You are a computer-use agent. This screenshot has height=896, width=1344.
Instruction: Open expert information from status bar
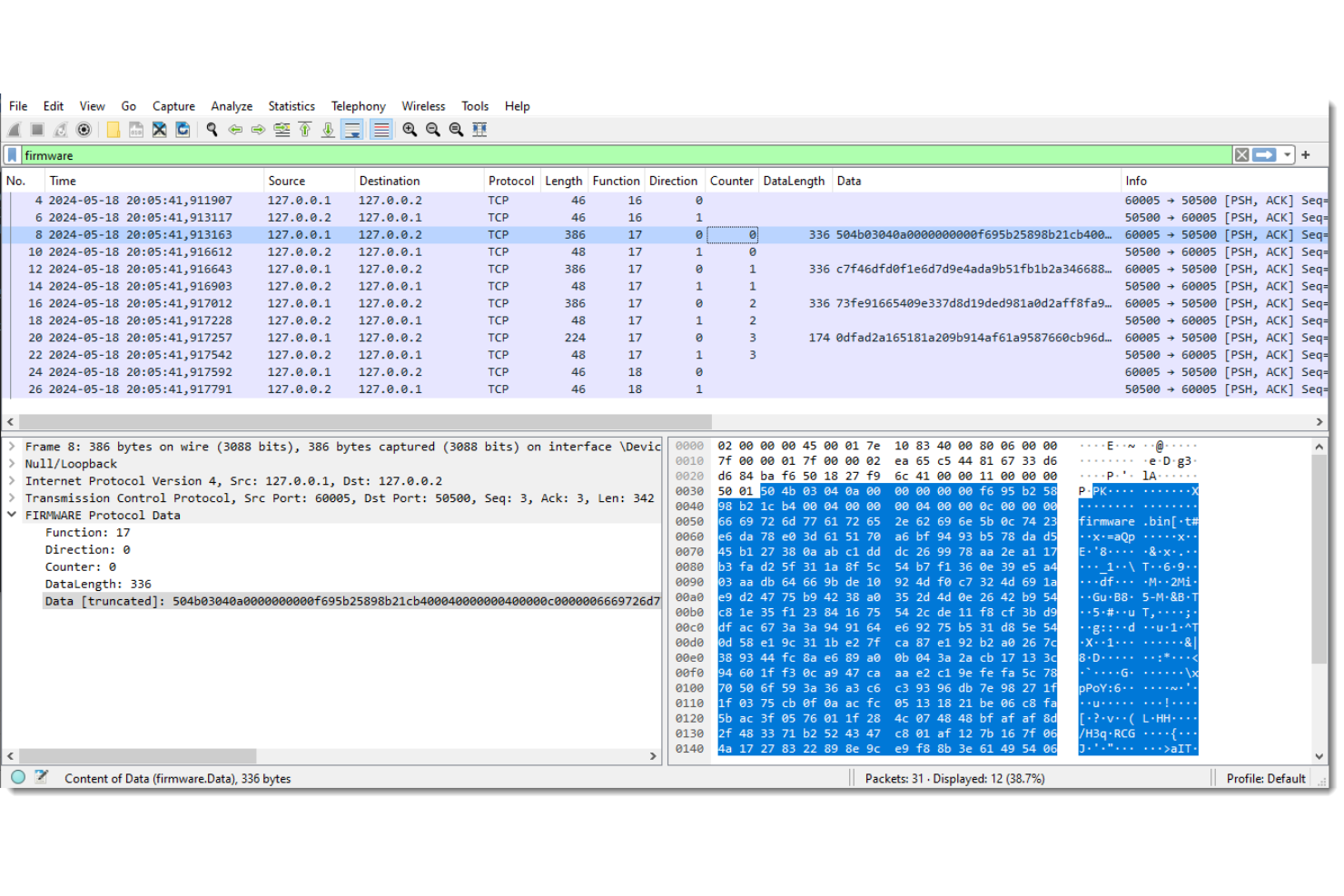(18, 777)
